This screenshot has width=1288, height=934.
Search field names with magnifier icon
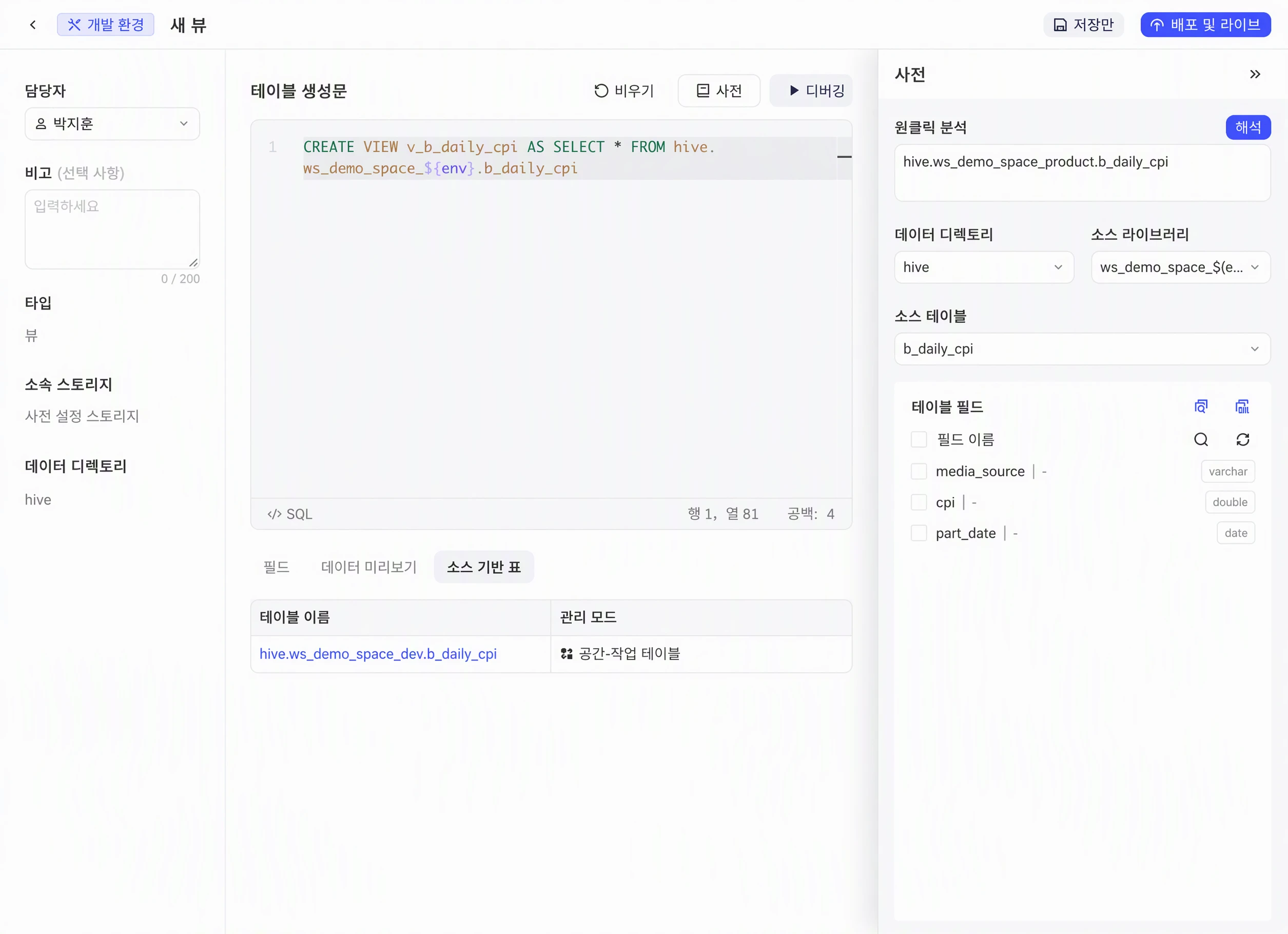tap(1201, 439)
